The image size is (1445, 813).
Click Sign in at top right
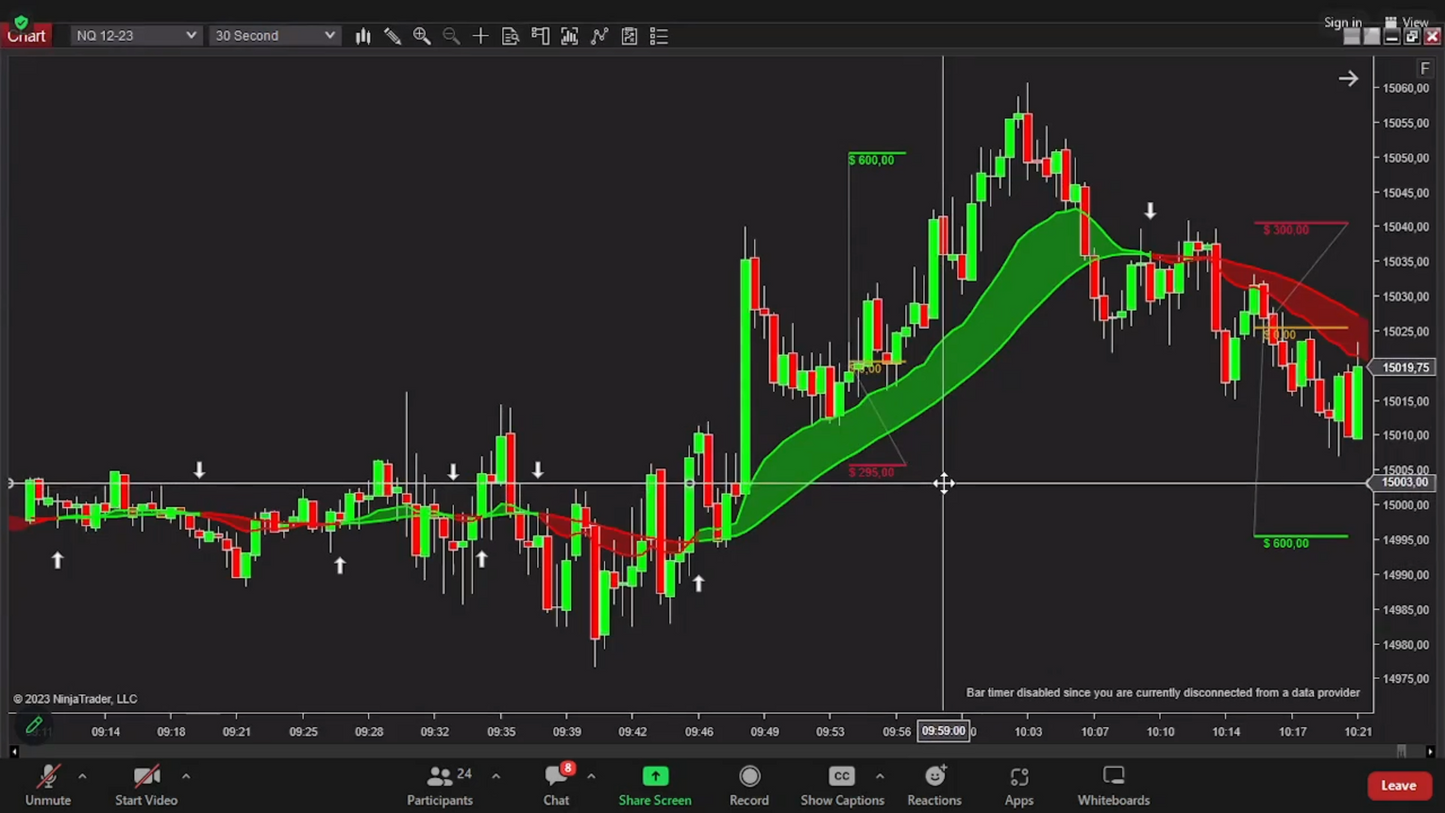(x=1342, y=22)
